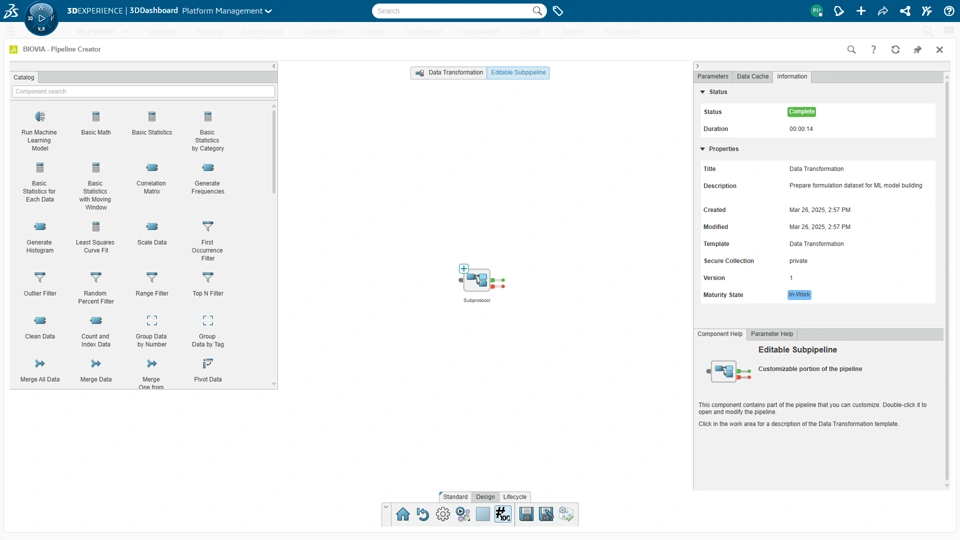Choose Basic Statistics by Category component
Viewport: 960px width, 540px height.
[208, 130]
